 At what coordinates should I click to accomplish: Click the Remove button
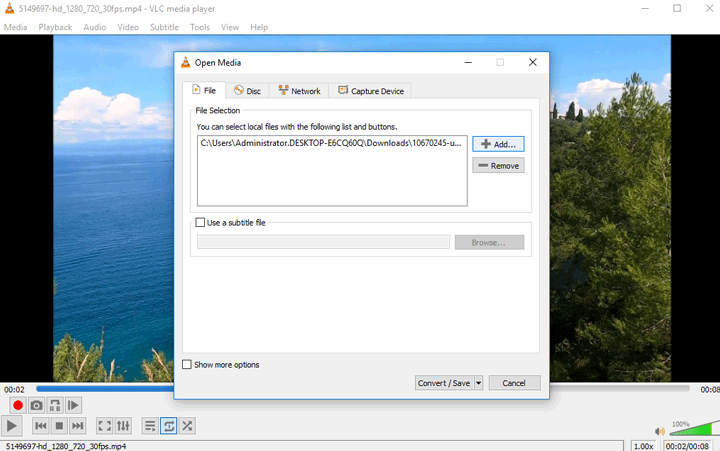point(498,165)
